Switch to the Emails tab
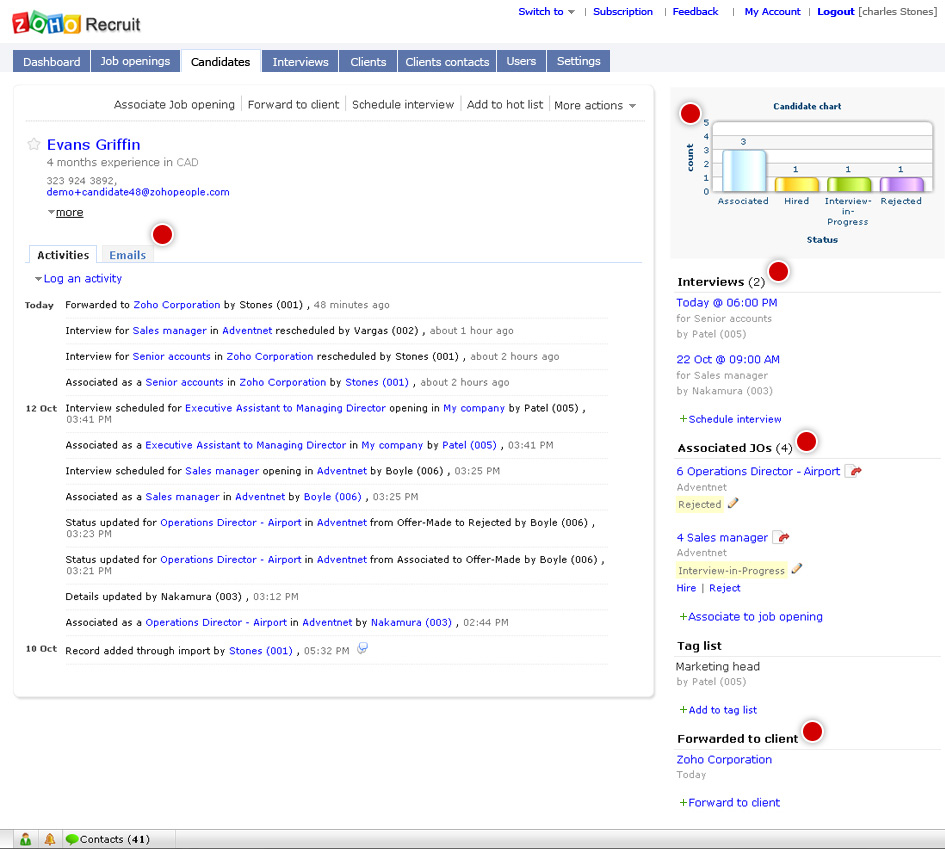 (x=127, y=255)
